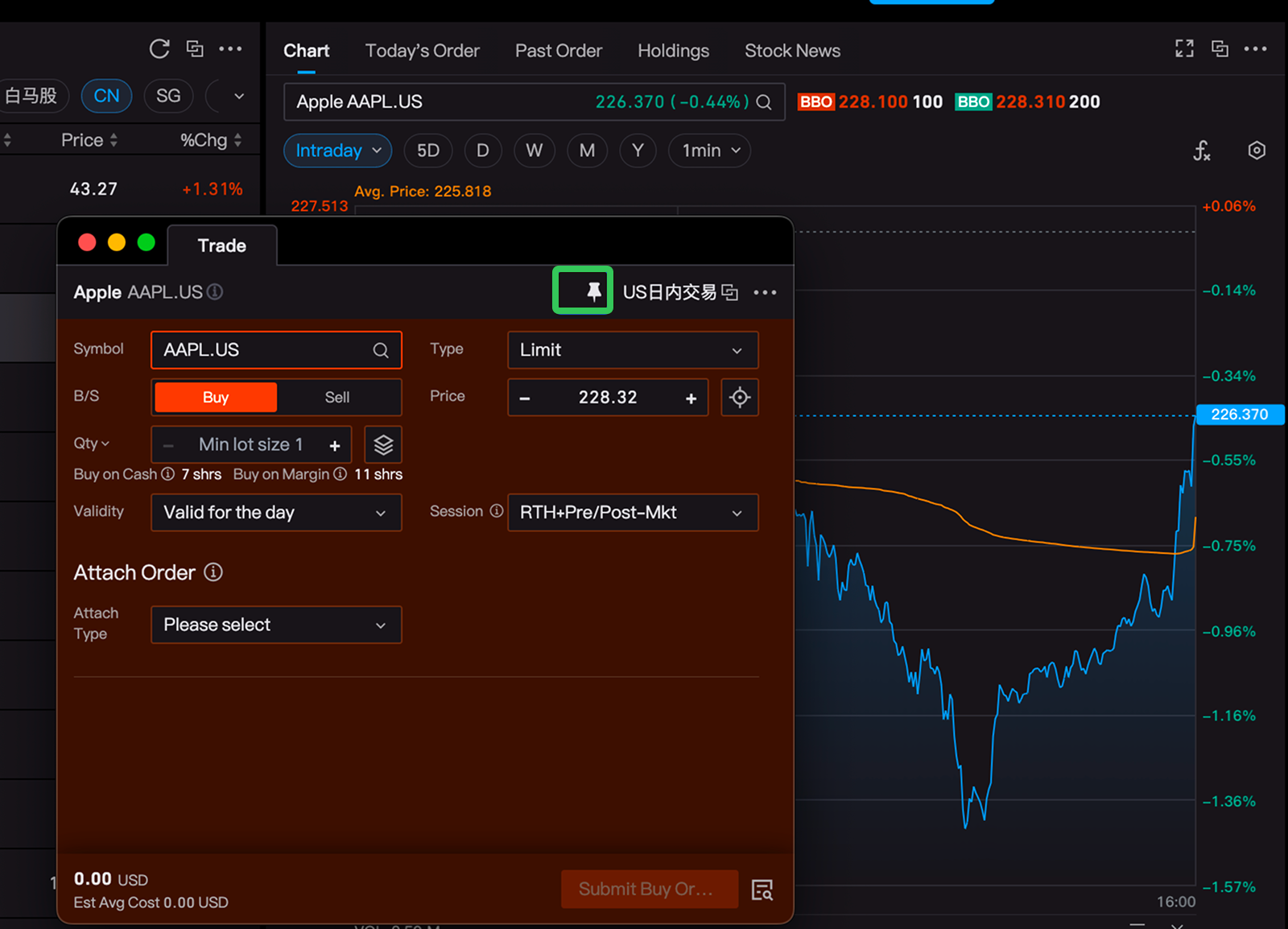Open the order preview icon beside Submit
This screenshot has width=1288, height=929.
pos(762,890)
